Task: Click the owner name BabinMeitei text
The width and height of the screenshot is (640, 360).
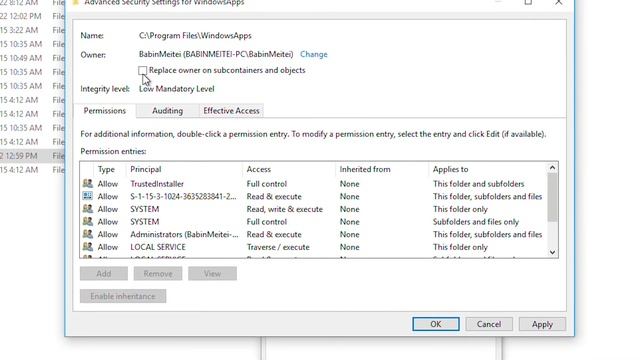Action: [216, 54]
